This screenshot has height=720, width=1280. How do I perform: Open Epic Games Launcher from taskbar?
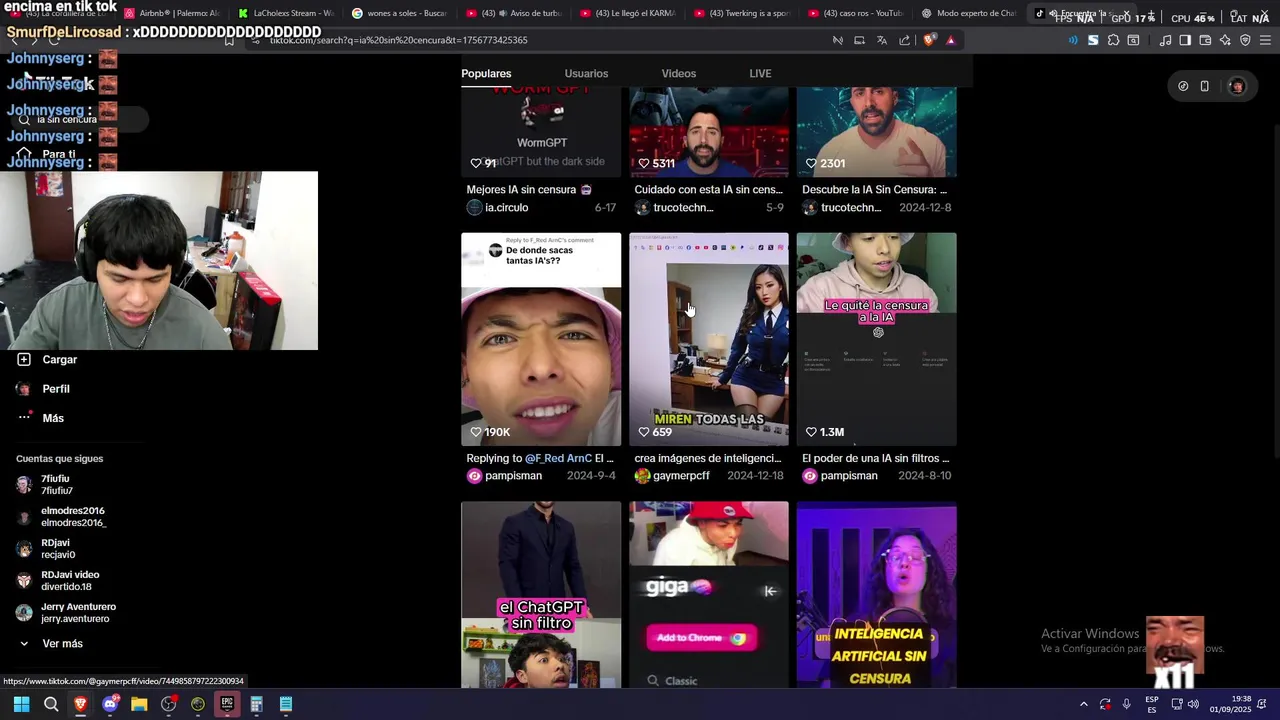227,704
